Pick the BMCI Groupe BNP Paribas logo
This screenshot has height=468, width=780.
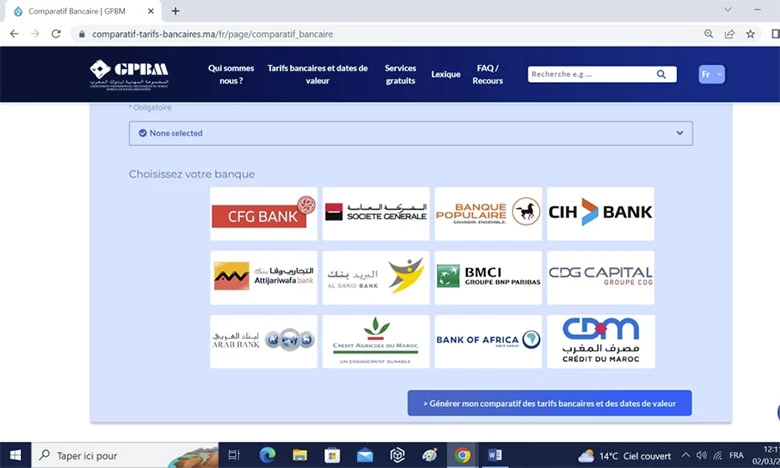[488, 278]
